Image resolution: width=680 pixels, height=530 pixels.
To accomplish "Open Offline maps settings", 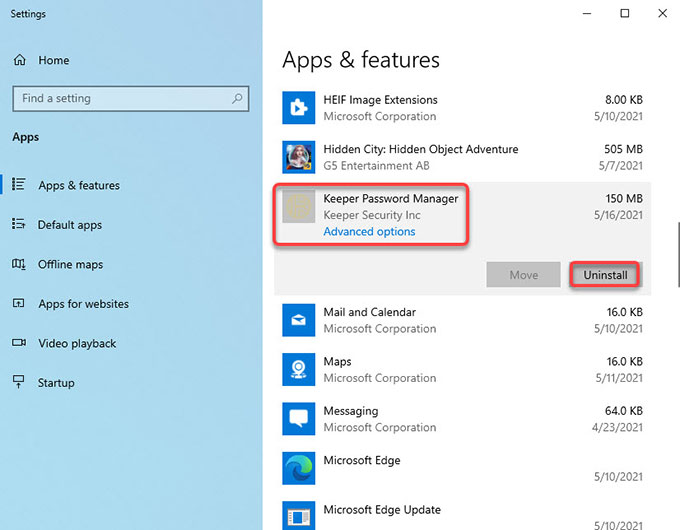I will point(70,264).
